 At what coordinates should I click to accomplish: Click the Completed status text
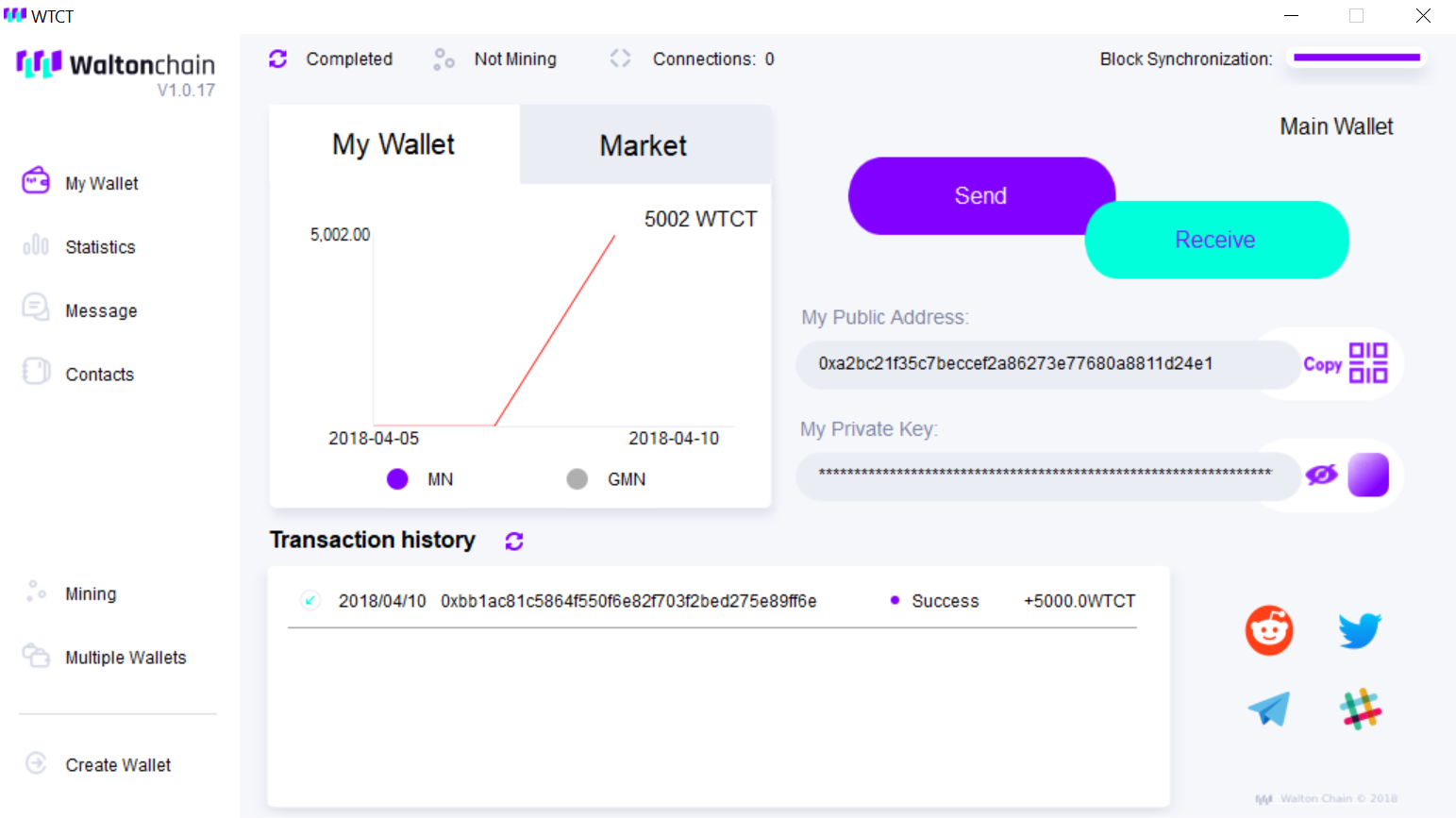[x=349, y=58]
